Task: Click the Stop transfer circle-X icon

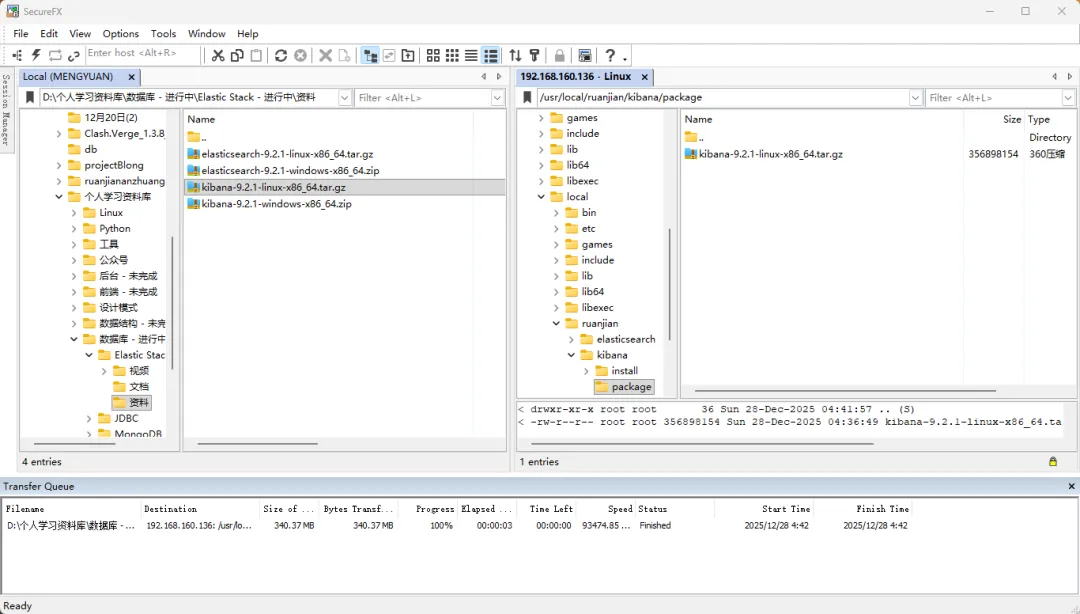Action: click(x=300, y=55)
